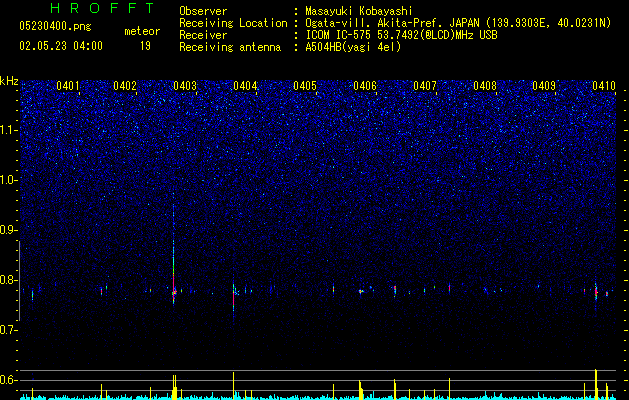Click the 0401 time marker
The image size is (629, 400).
click(68, 86)
